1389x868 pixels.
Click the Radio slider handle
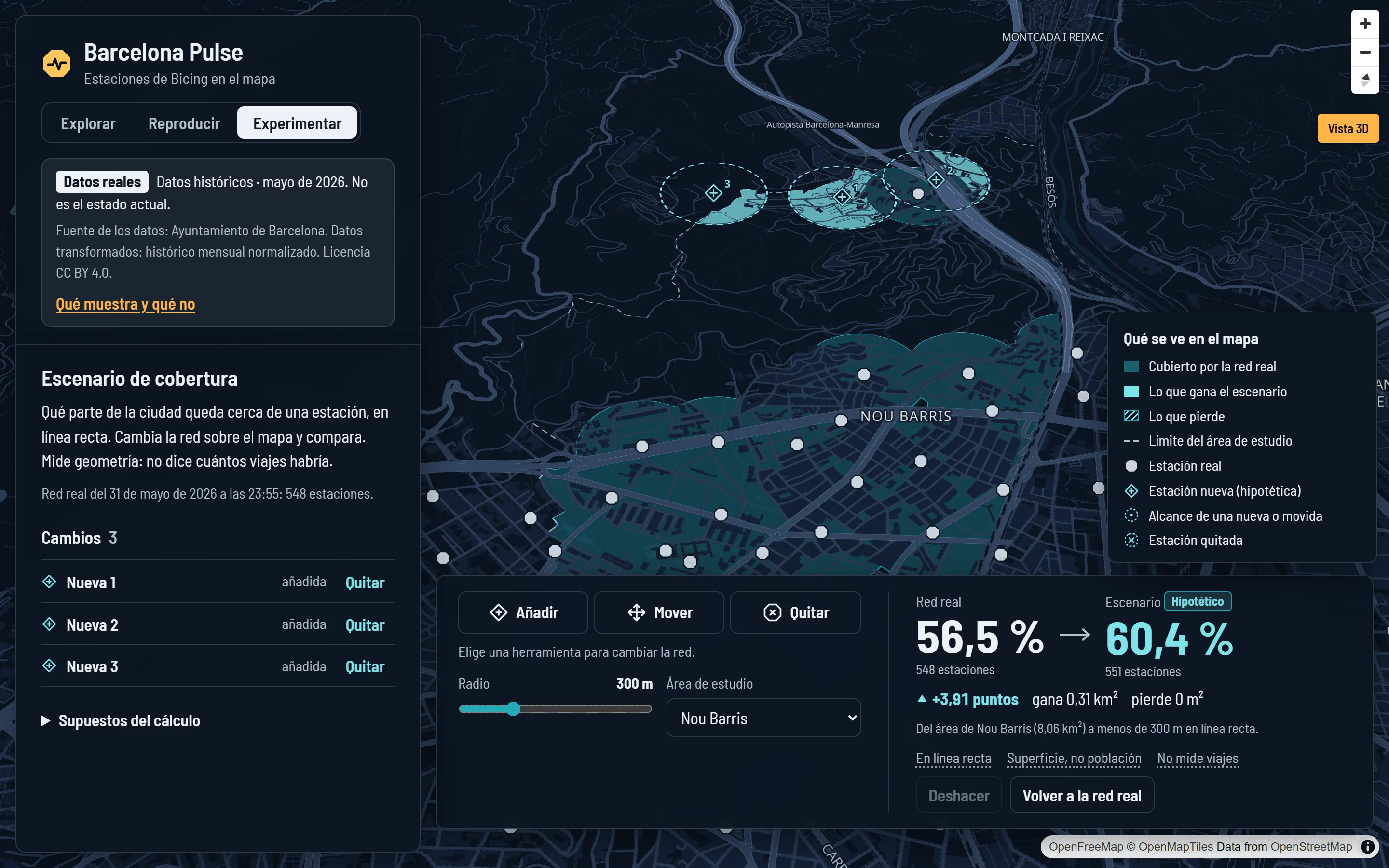(514, 709)
